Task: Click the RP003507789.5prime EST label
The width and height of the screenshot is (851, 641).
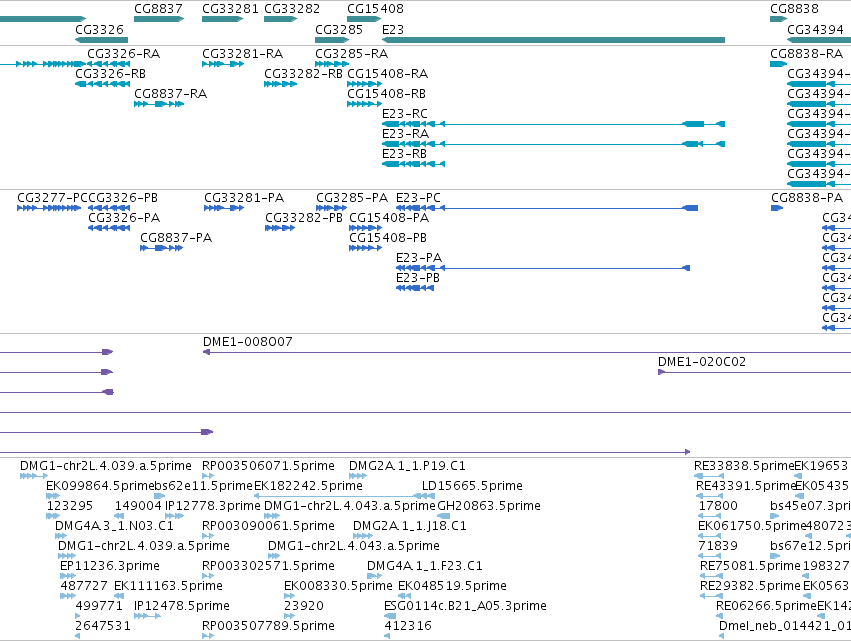Action: coord(268,626)
